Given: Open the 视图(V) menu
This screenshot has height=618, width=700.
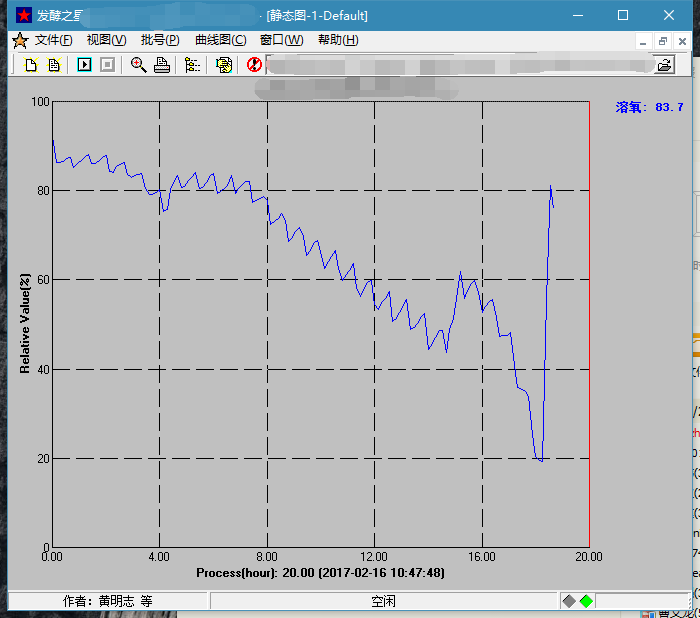Looking at the screenshot, I should click(x=106, y=40).
